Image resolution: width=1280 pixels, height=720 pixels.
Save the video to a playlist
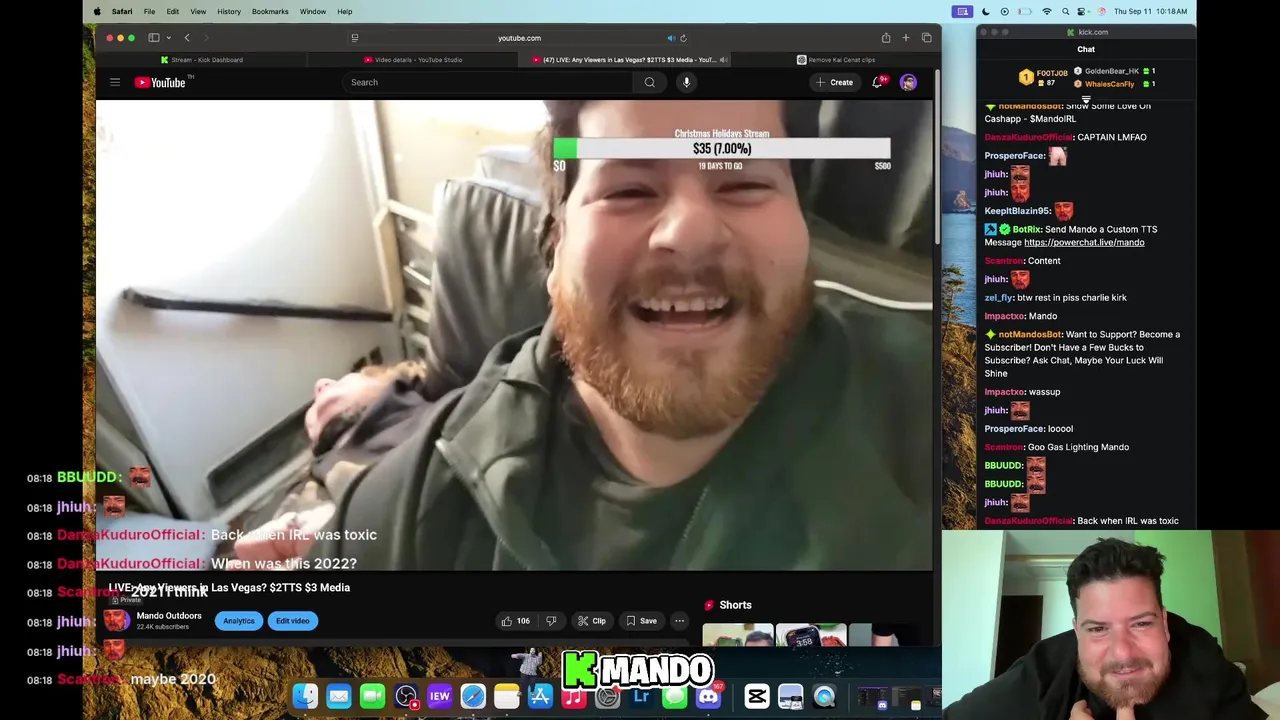[x=641, y=621]
